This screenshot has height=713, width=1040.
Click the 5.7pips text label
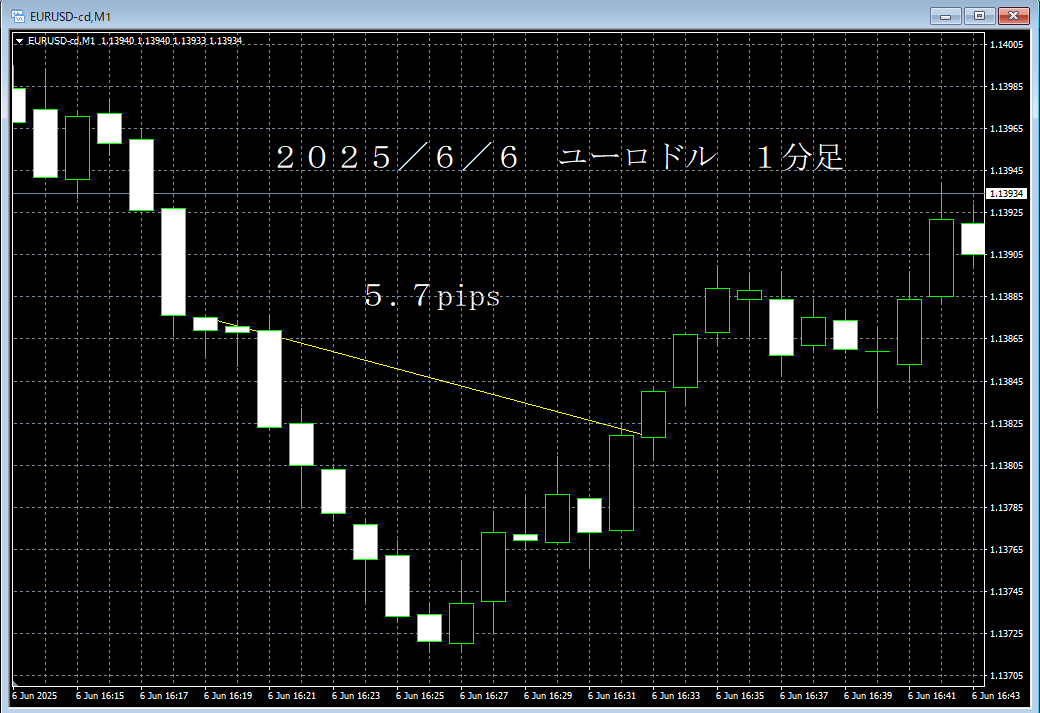click(432, 296)
